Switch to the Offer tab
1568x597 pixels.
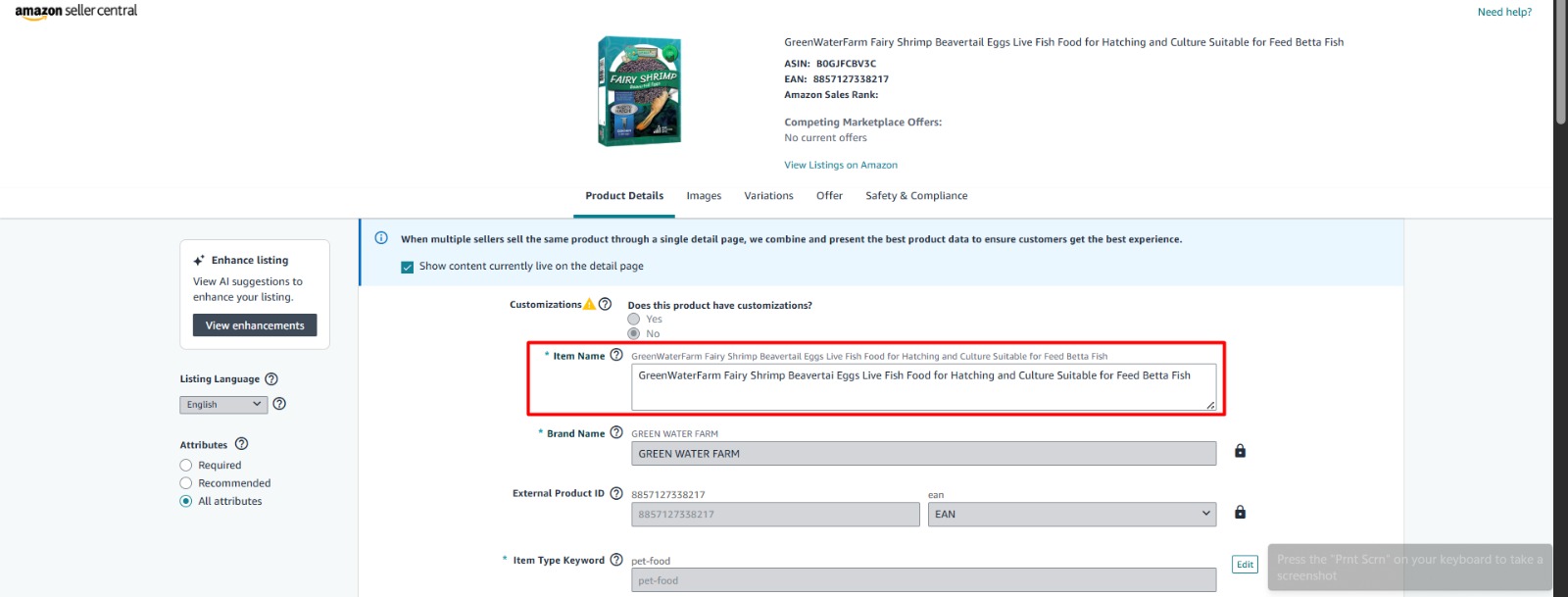tap(829, 196)
